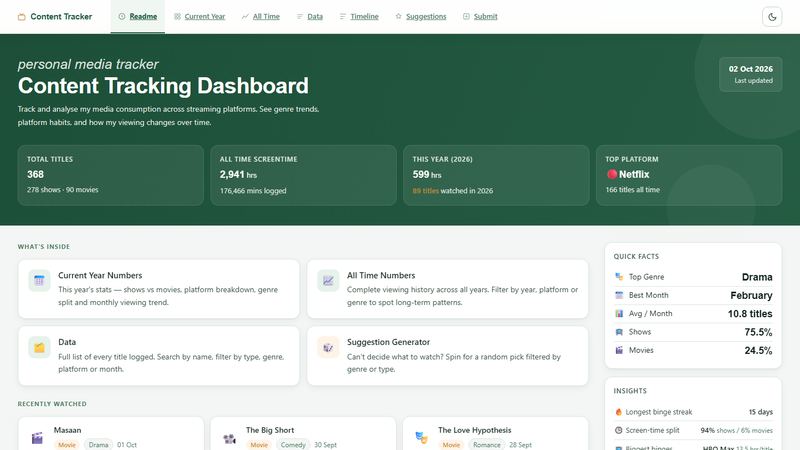
Task: Click the Total Titles stat card
Action: tap(111, 175)
